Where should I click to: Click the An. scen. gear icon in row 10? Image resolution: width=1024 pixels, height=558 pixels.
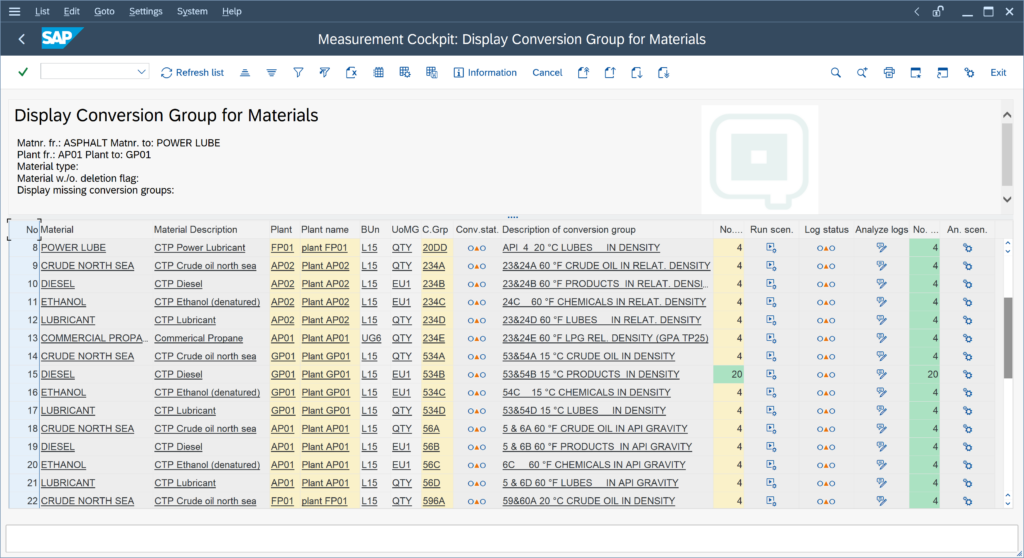968,284
